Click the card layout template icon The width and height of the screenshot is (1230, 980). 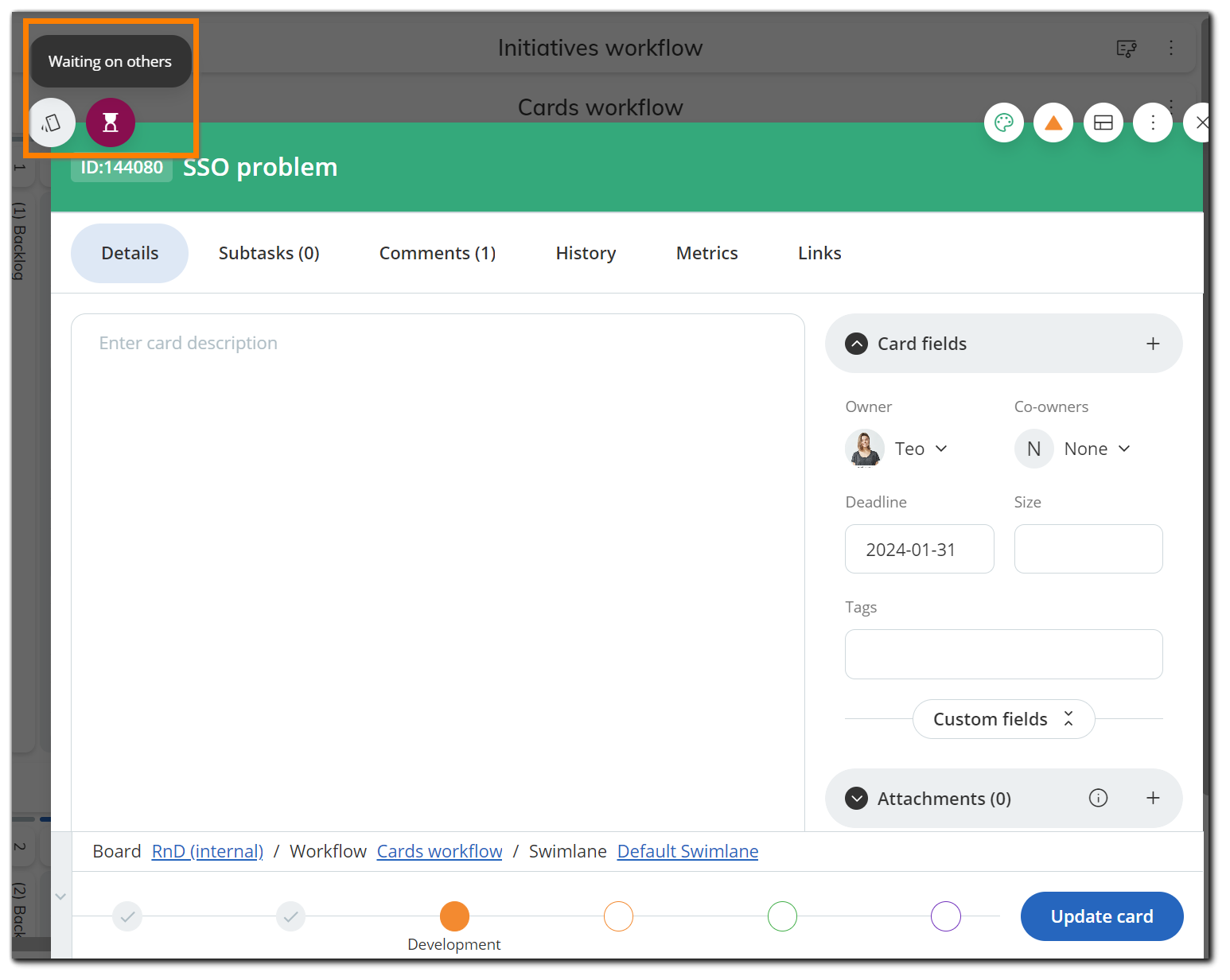click(x=1103, y=122)
